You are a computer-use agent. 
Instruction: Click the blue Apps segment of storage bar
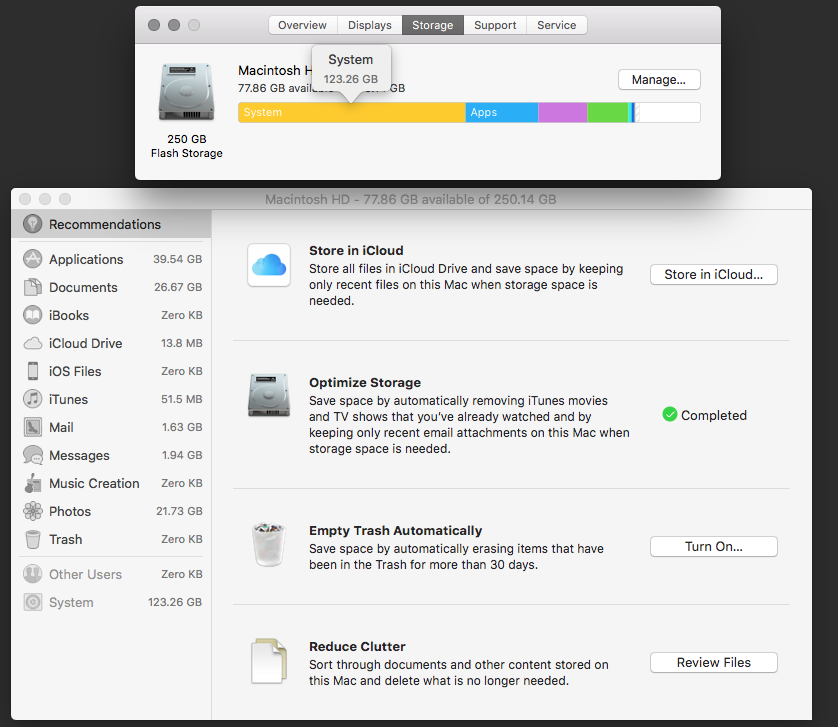coord(502,112)
